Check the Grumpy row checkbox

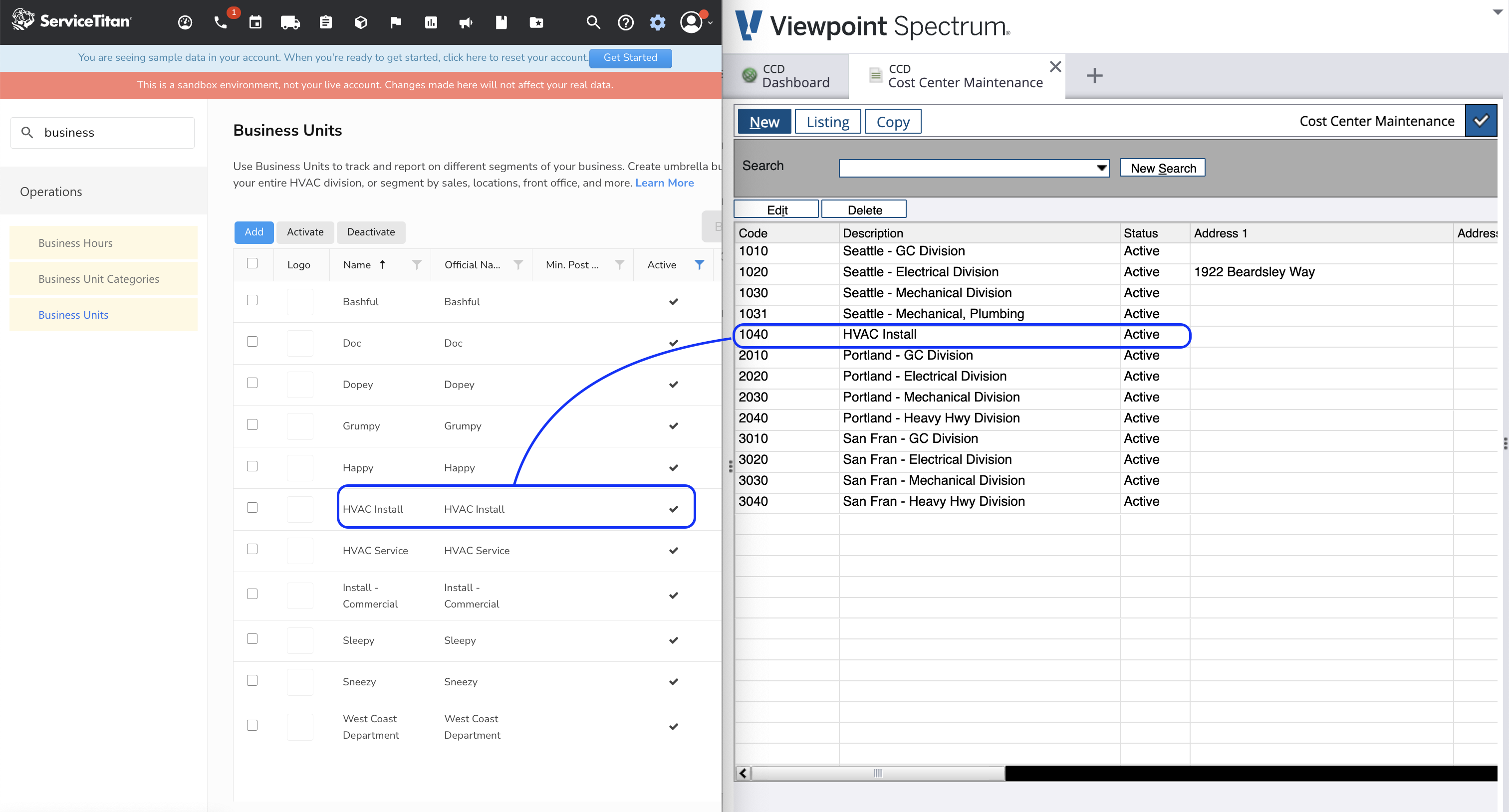[252, 424]
